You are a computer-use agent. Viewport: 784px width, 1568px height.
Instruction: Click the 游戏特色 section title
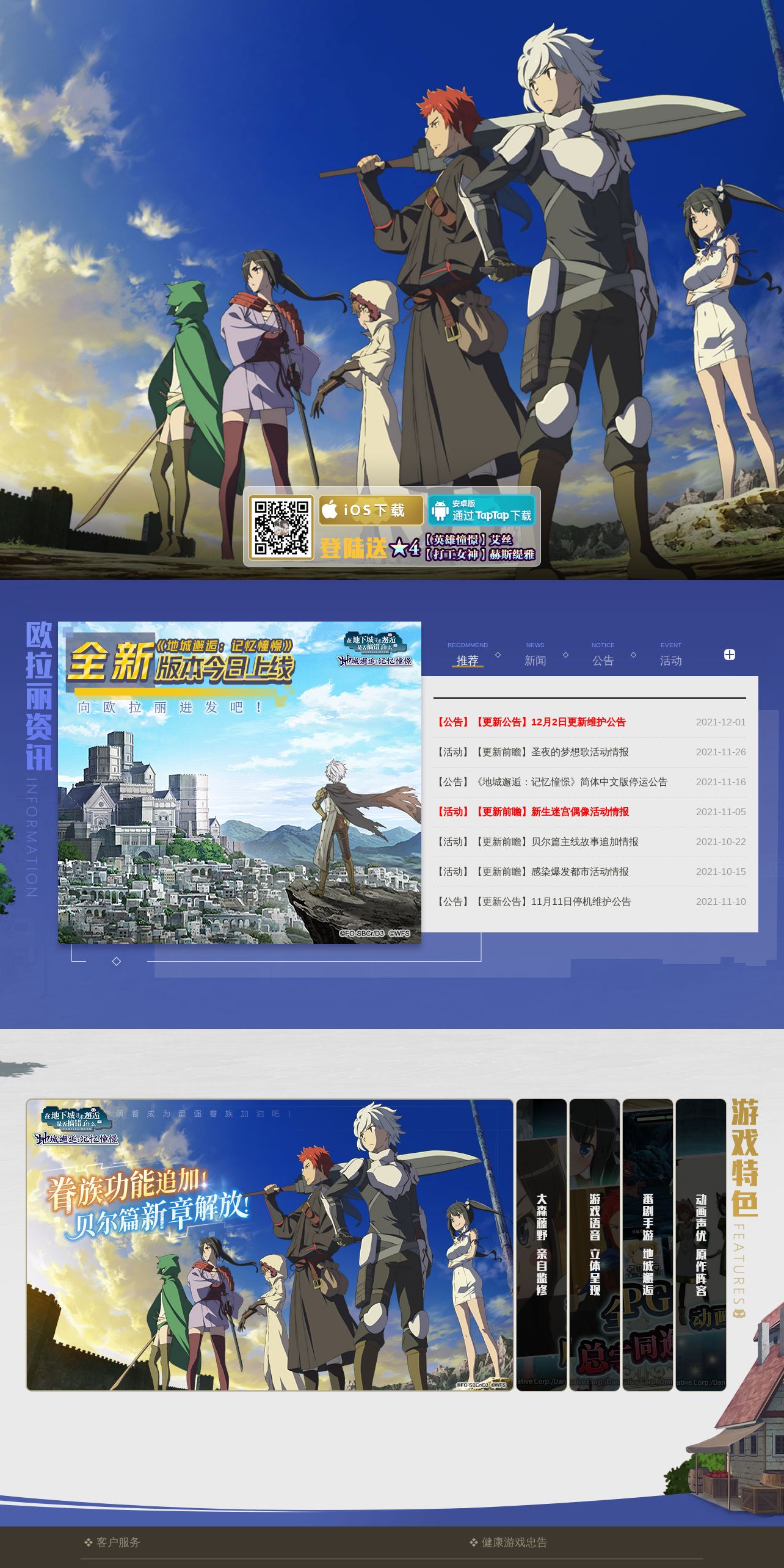745,1158
